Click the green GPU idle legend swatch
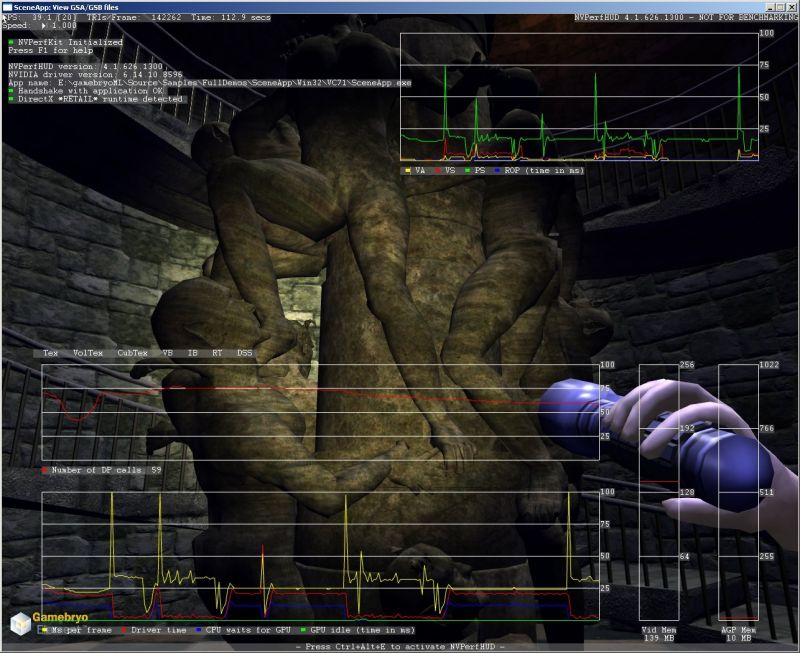The width and height of the screenshot is (800, 653). (x=303, y=630)
